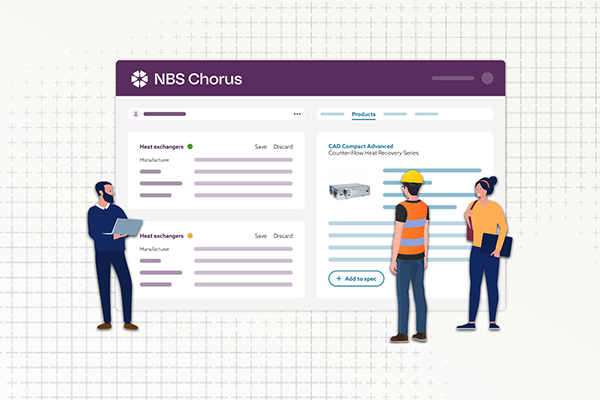Click the Manufacturer value field in orange-dot card
Image resolution: width=600 pixels, height=400 pixels.
243,249
